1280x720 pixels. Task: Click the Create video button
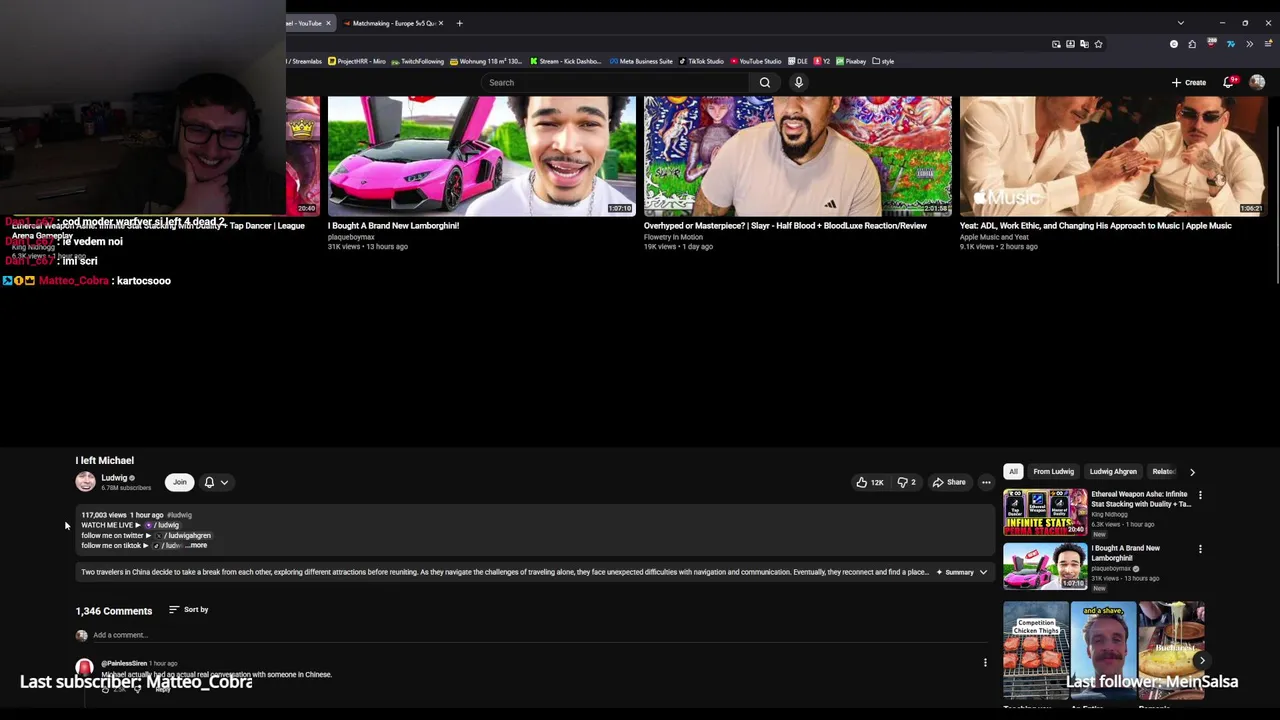point(1189,83)
